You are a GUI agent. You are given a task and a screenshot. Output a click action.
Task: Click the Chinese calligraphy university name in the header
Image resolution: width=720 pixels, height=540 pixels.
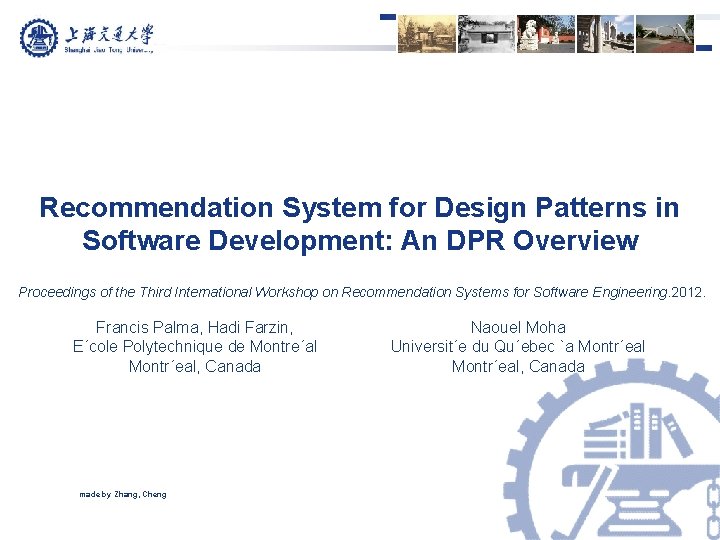[109, 34]
